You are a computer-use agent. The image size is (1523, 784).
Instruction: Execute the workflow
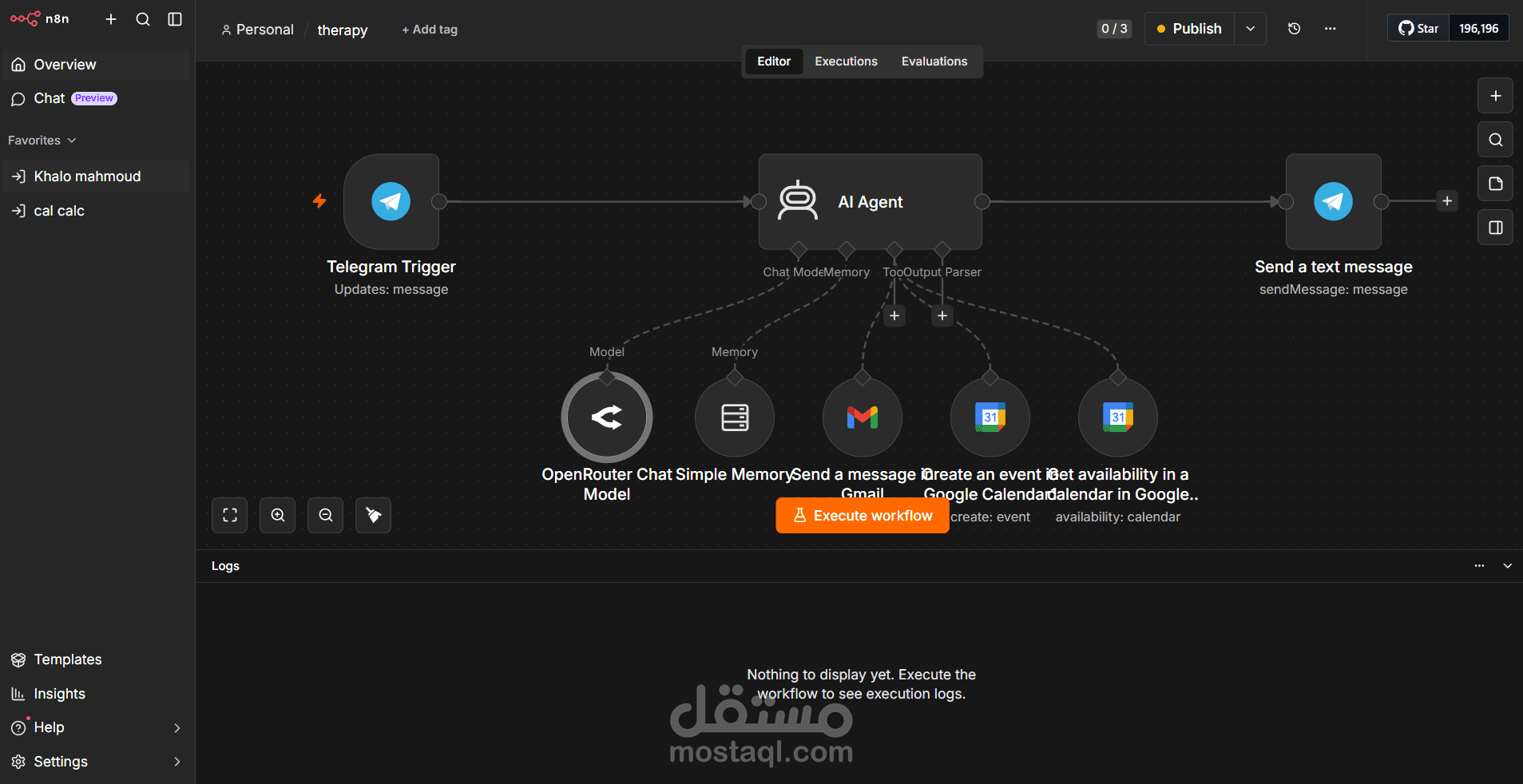click(863, 516)
